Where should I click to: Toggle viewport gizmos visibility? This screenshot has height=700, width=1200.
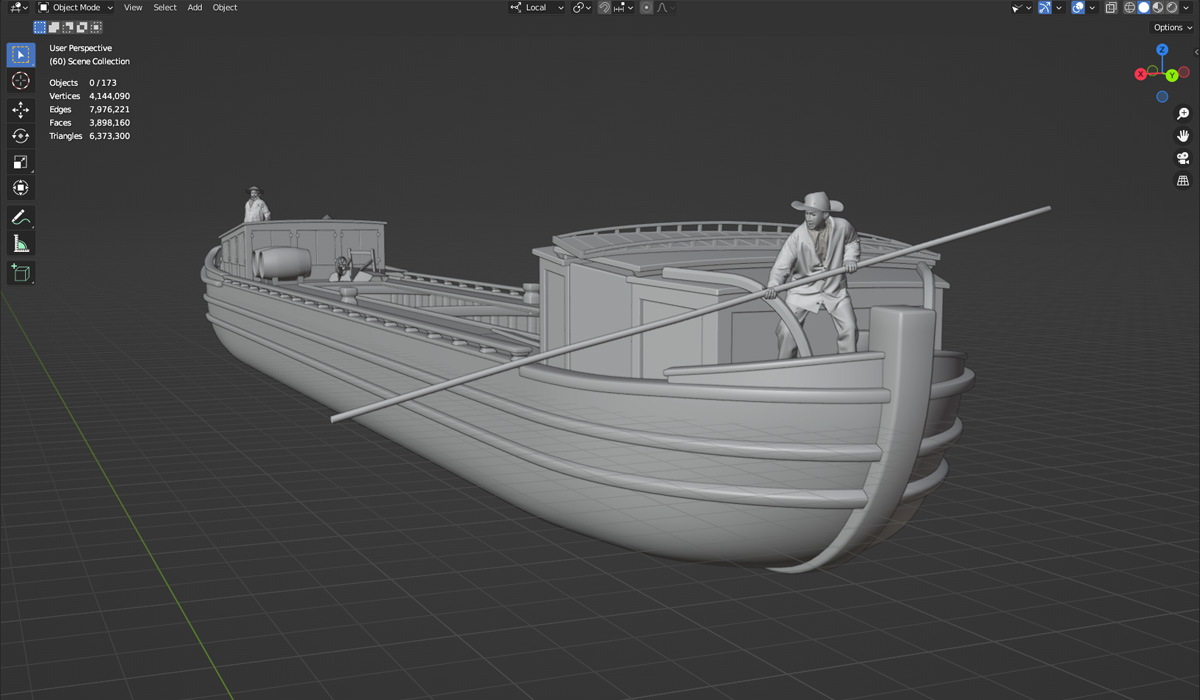pyautogui.click(x=1044, y=8)
